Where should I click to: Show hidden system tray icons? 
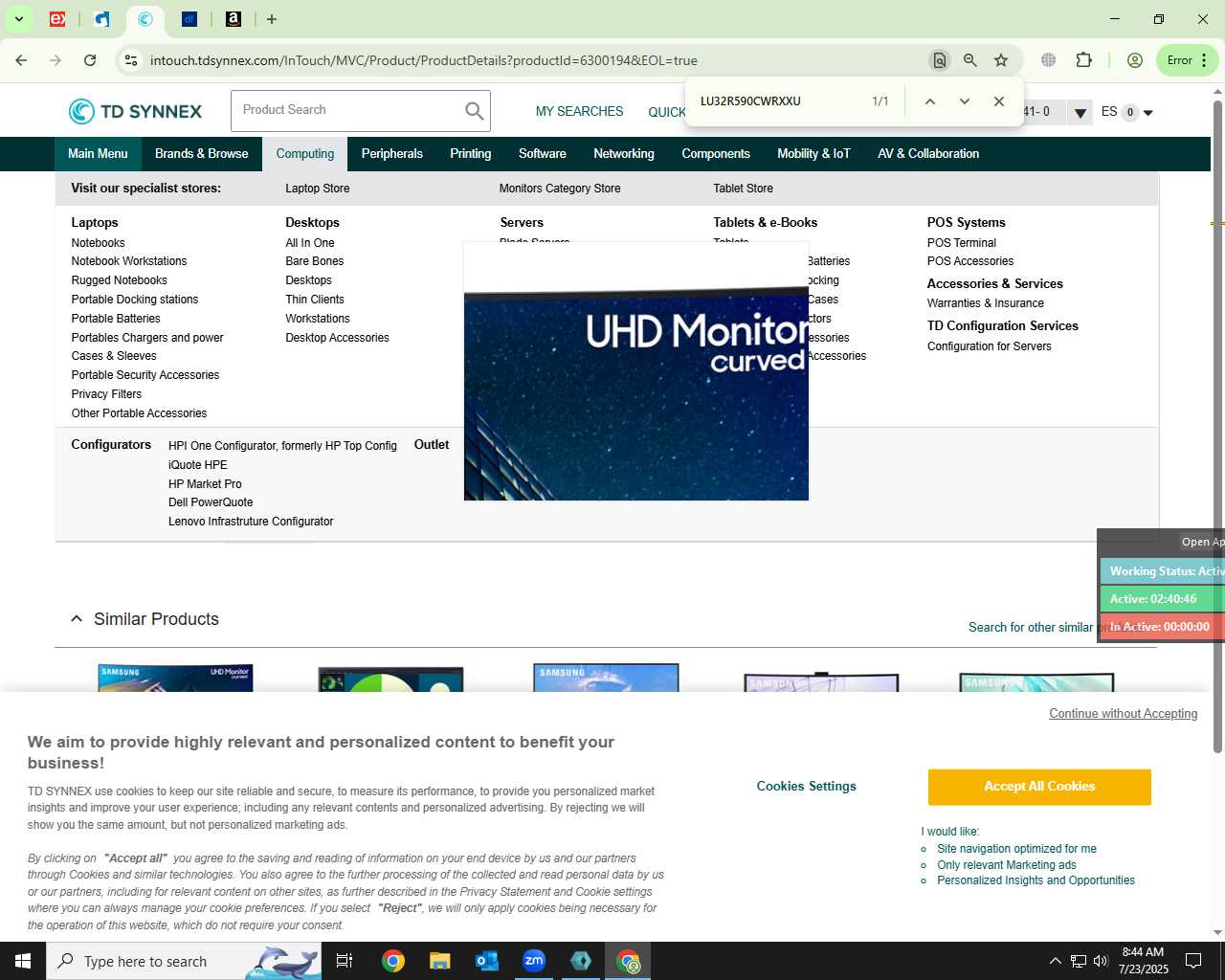pos(1055,961)
